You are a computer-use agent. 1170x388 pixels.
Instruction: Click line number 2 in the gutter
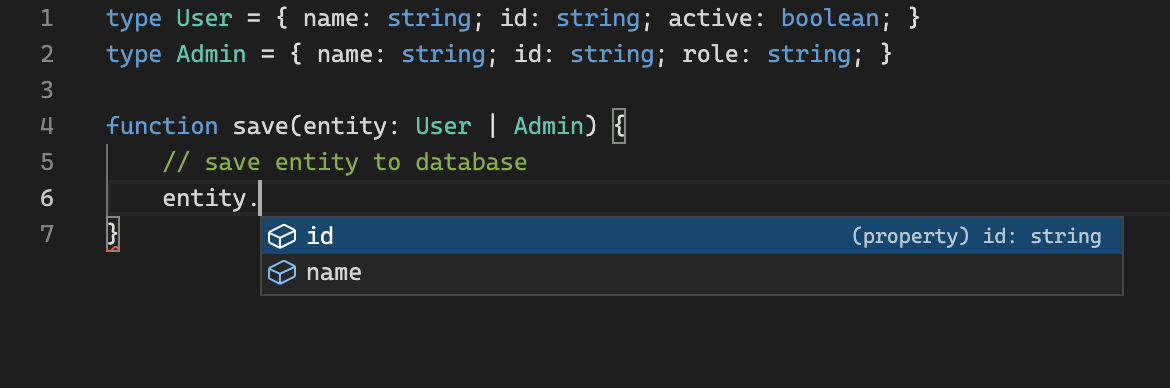pyautogui.click(x=47, y=54)
